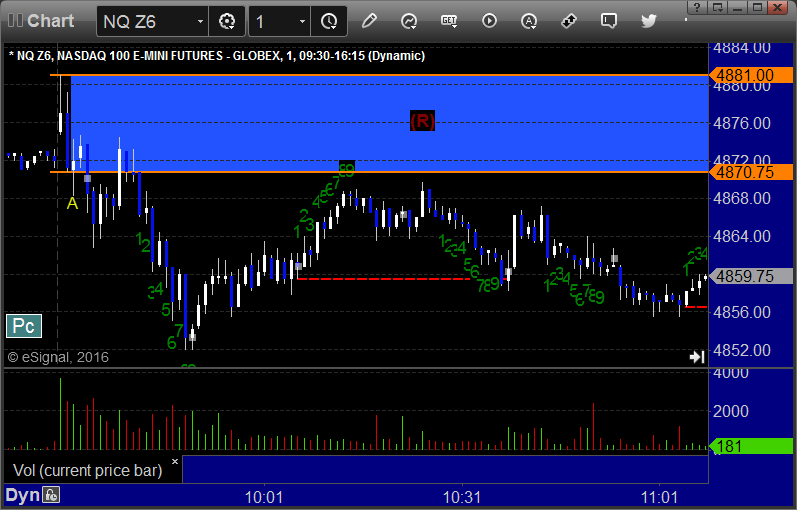Click the blue resistance zone rectangle

click(x=389, y=124)
